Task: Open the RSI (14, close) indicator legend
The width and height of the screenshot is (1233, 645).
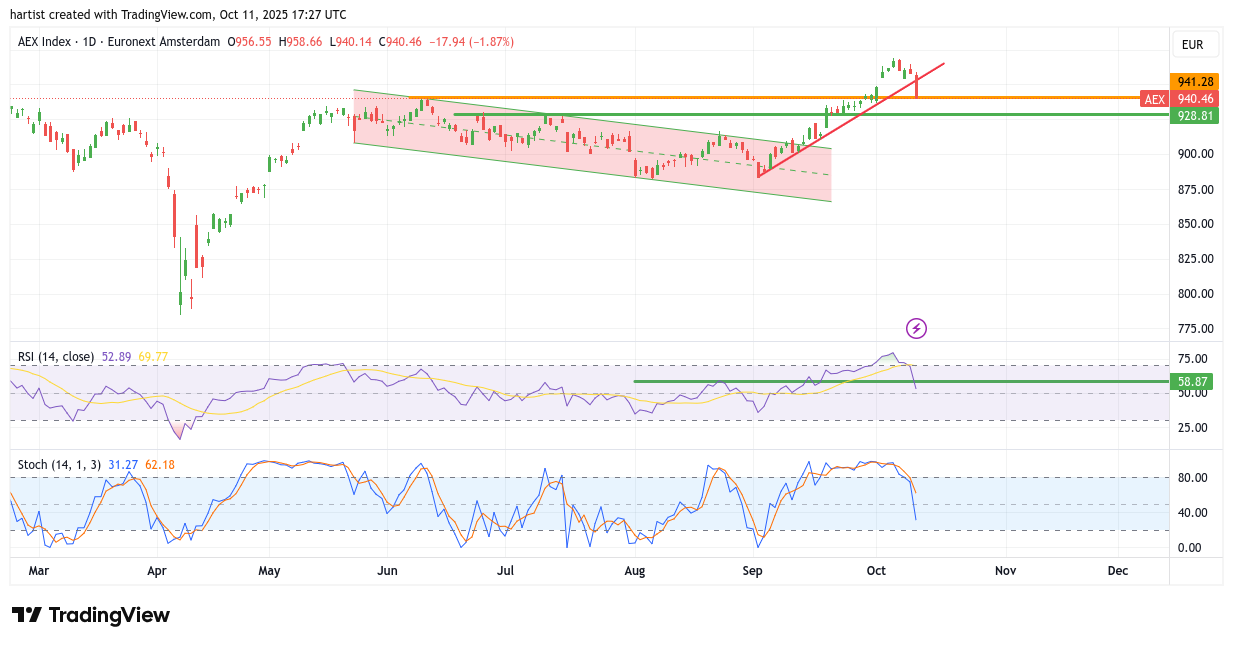Action: (57, 356)
